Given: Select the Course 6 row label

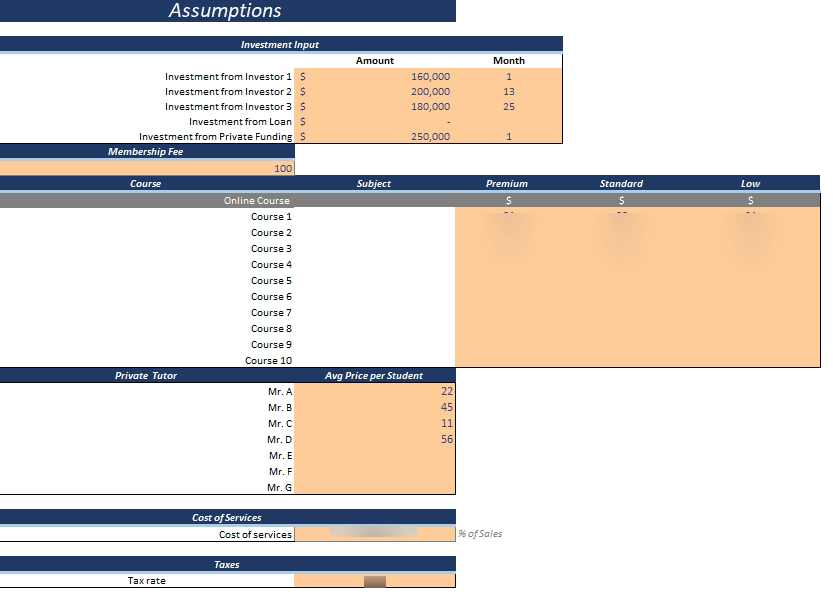Looking at the screenshot, I should point(271,296).
